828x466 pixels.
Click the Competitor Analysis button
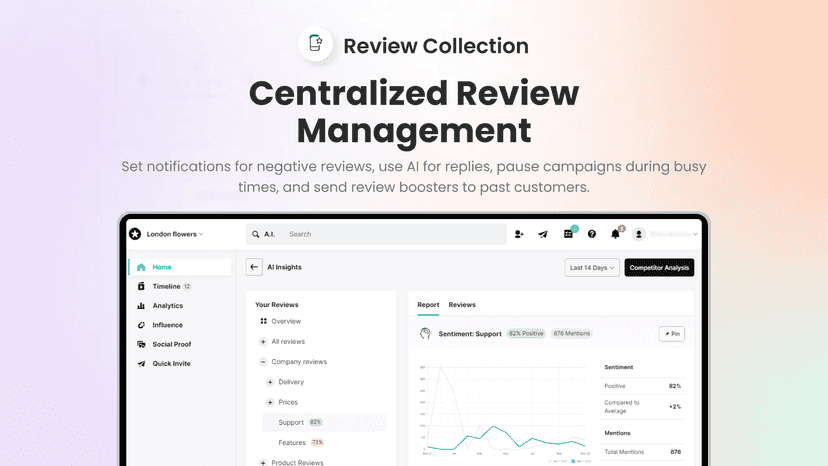[659, 267]
